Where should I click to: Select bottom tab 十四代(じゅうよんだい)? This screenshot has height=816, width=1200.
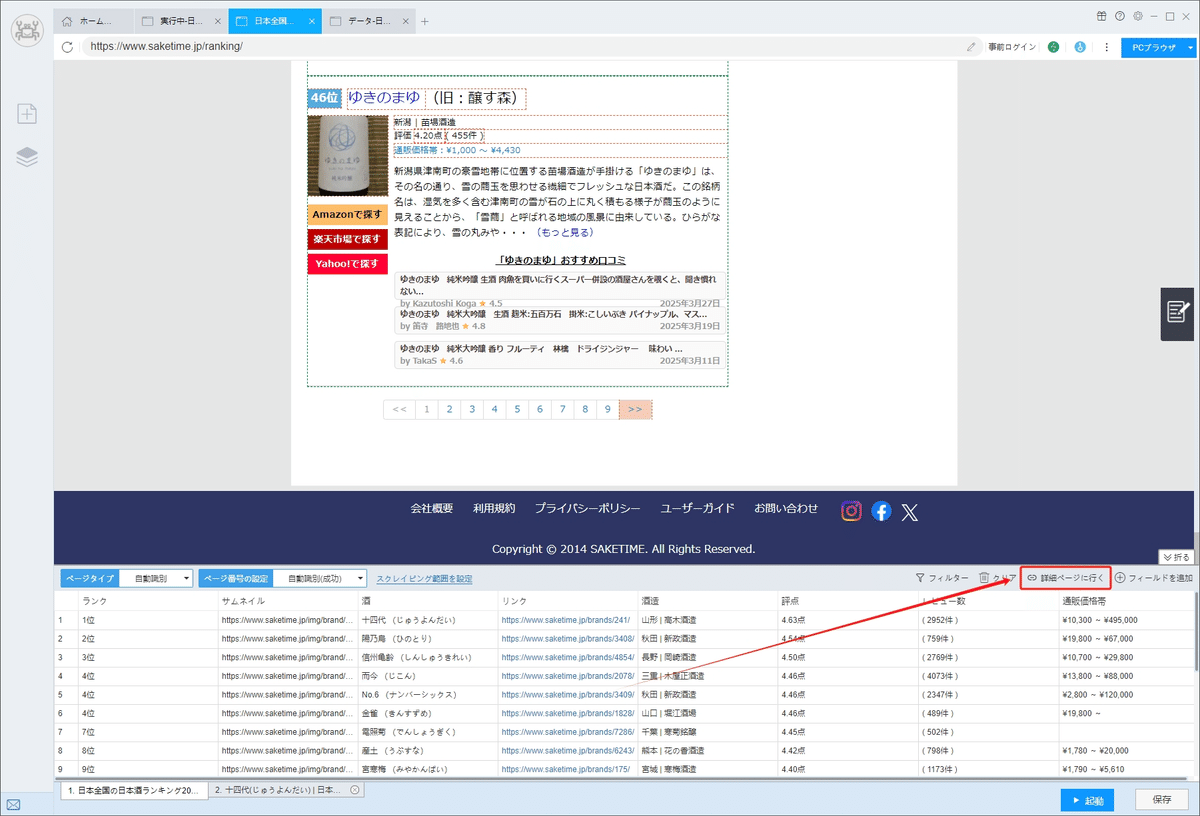(286, 790)
